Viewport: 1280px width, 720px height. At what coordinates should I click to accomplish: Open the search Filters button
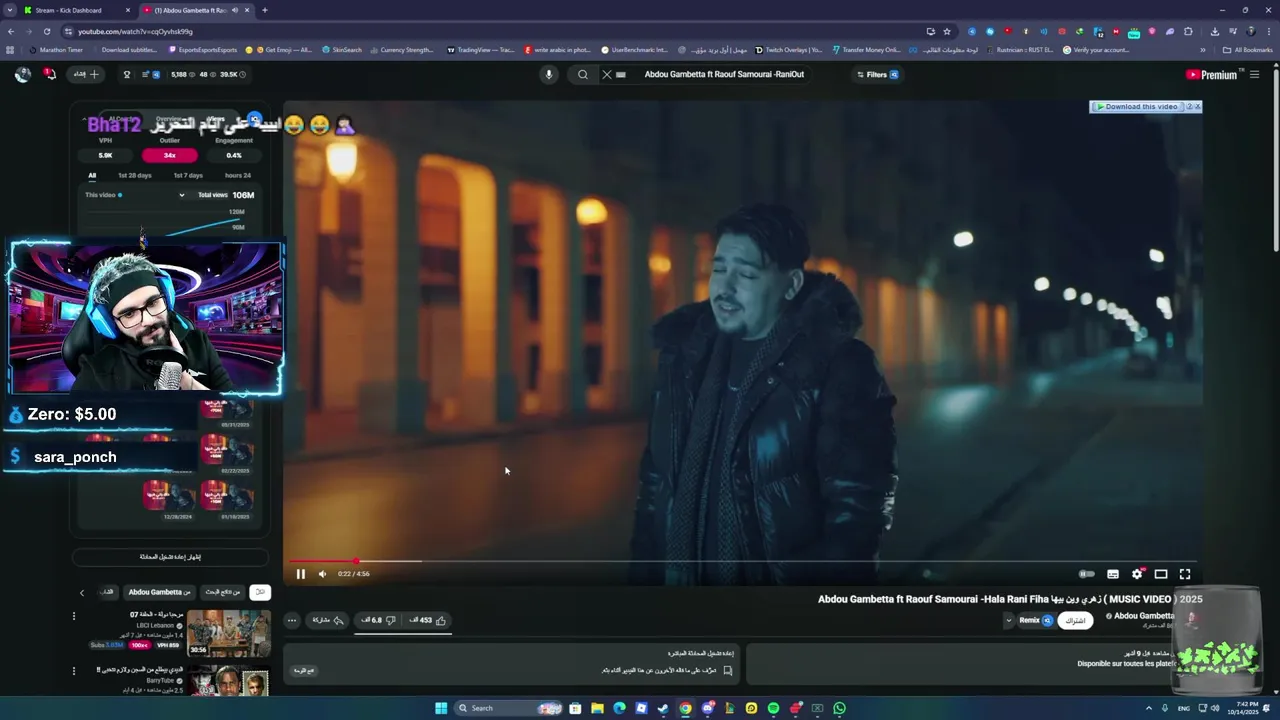877,74
